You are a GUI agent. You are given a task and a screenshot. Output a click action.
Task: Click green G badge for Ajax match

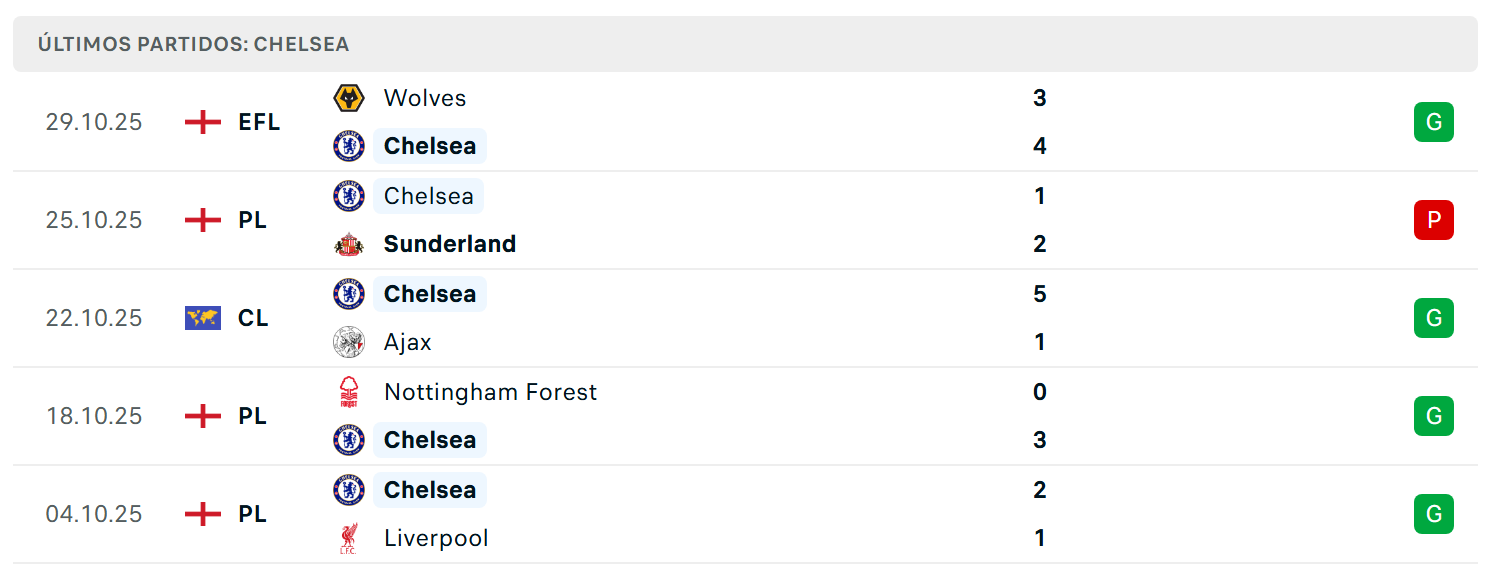(1433, 318)
